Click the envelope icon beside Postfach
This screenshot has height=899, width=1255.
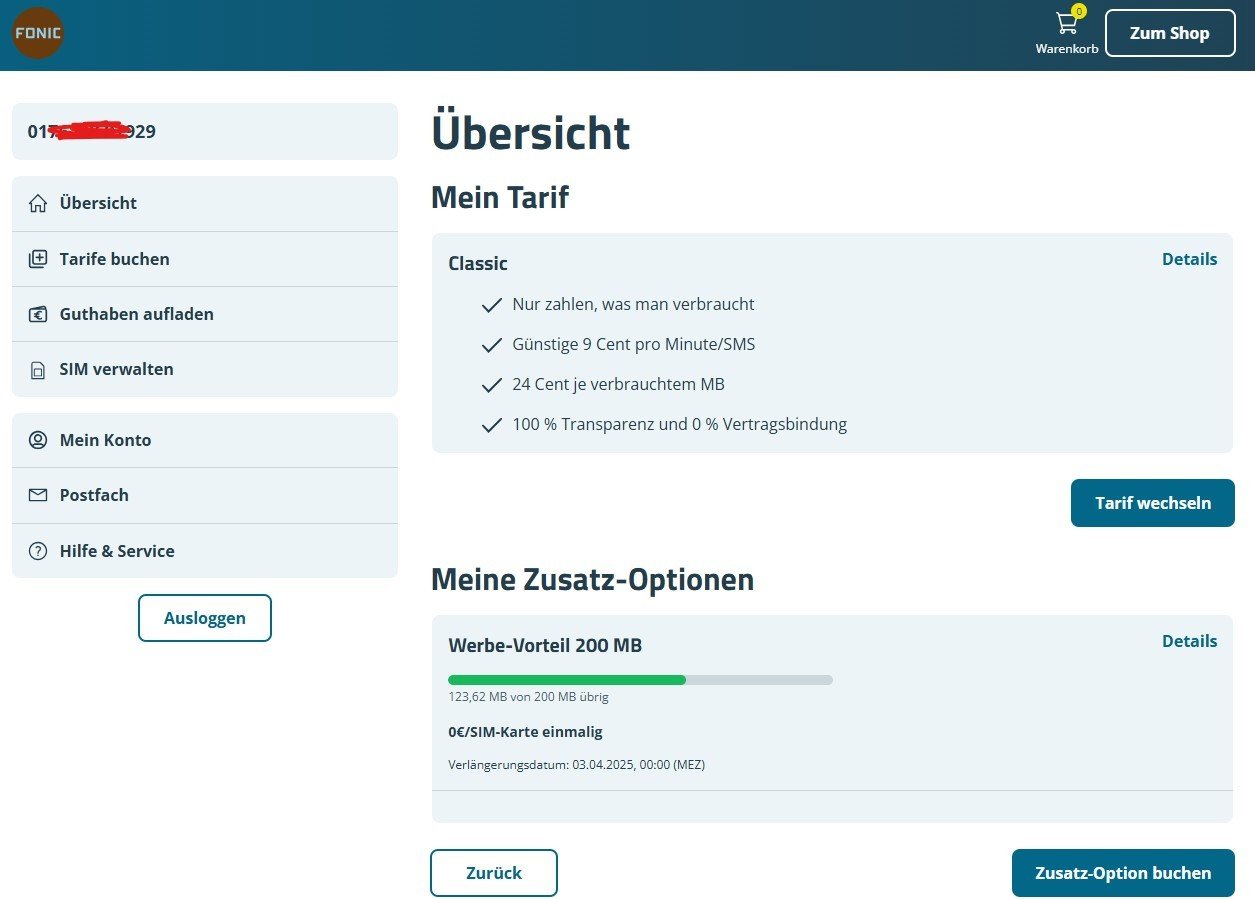(38, 495)
